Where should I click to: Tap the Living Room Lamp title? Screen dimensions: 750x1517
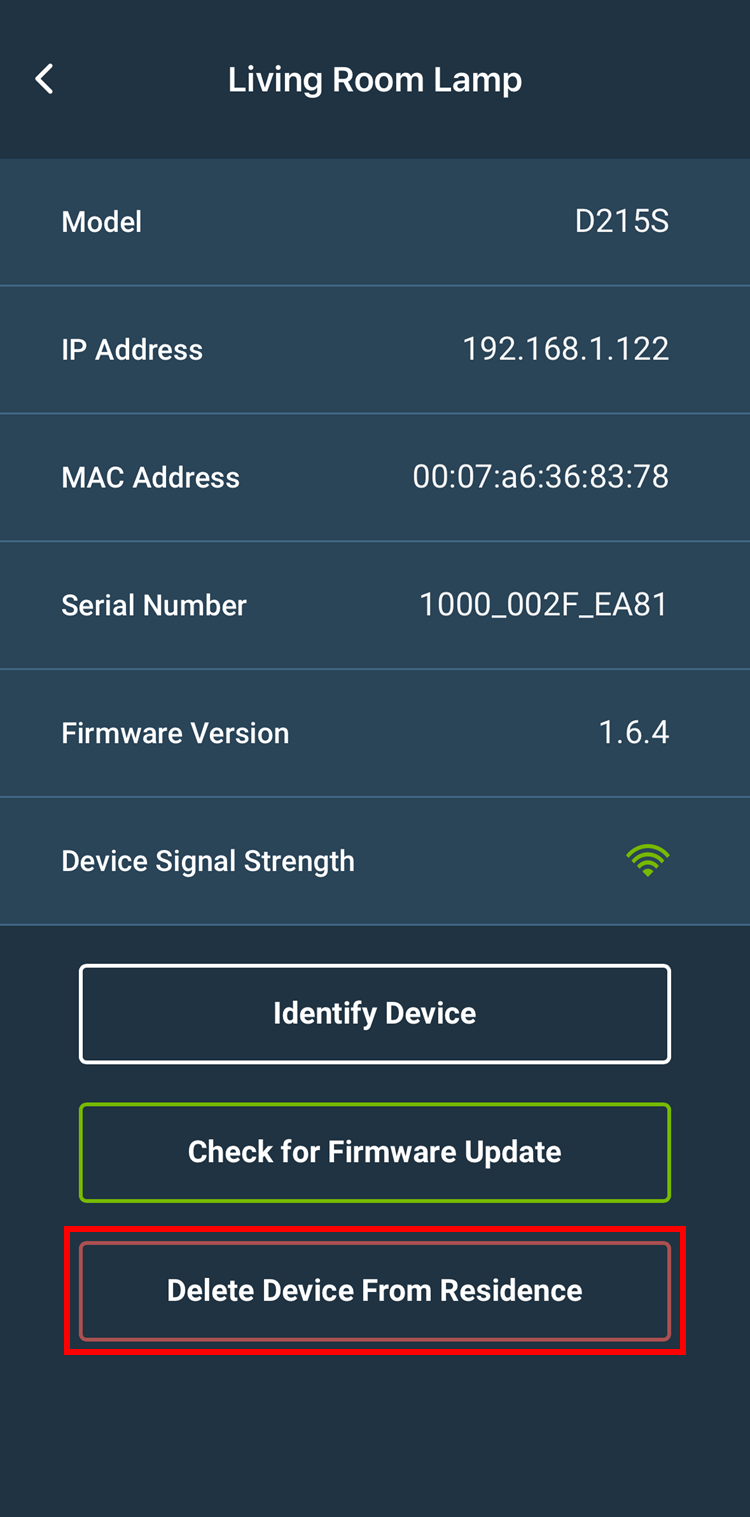(375, 78)
